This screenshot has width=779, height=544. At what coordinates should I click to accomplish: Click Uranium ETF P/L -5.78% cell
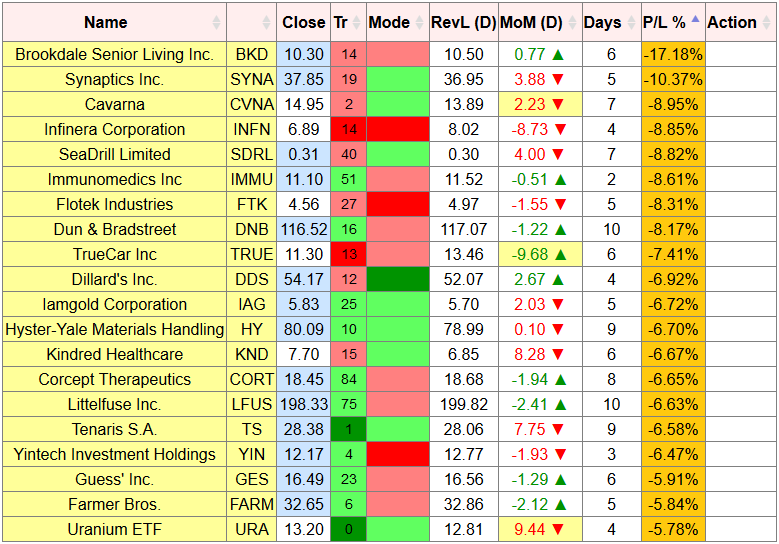pyautogui.click(x=673, y=529)
